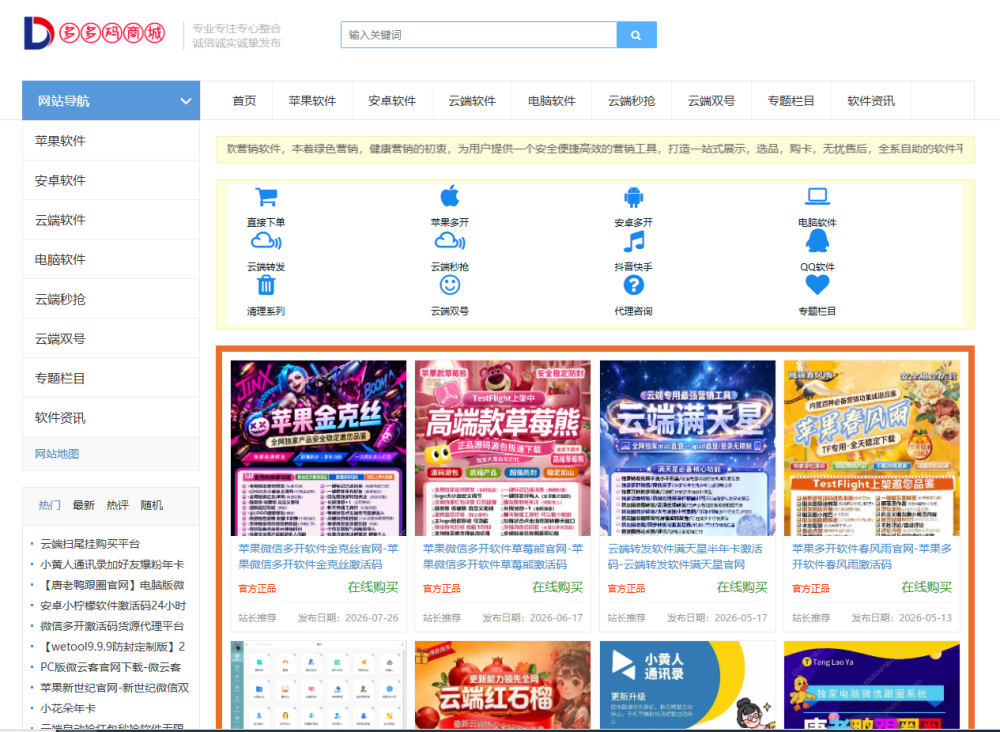Image resolution: width=1000 pixels, height=732 pixels.
Task: Click 在线购买 on the 金克丝 card
Action: [x=373, y=587]
